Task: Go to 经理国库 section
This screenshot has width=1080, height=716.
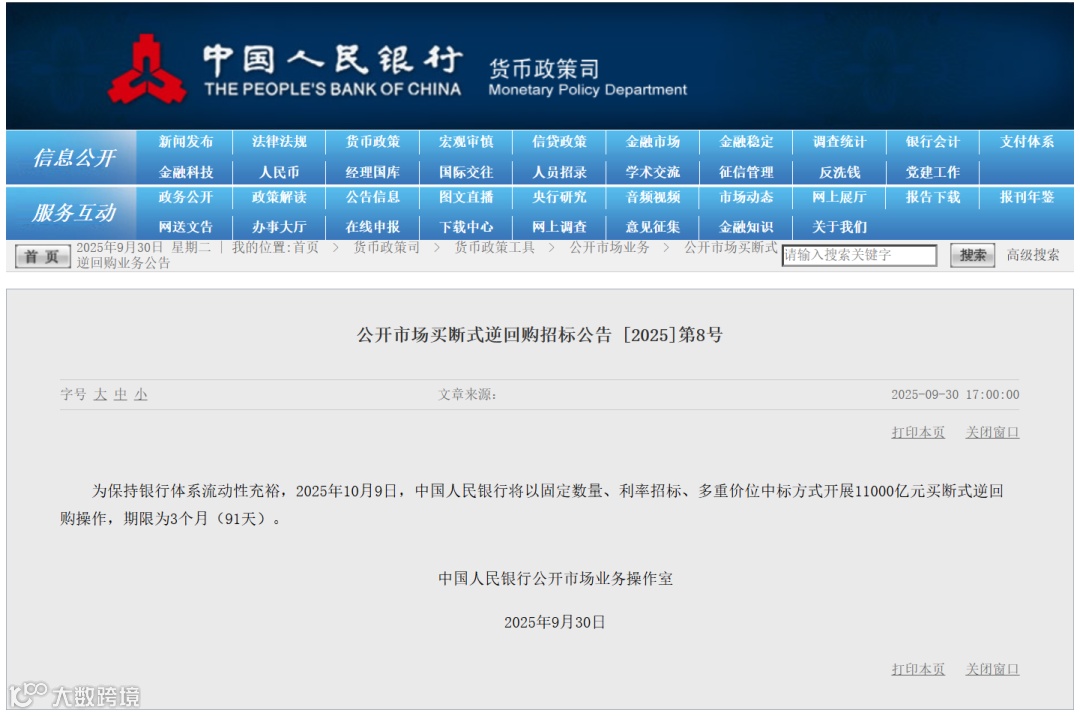Action: coord(373,172)
